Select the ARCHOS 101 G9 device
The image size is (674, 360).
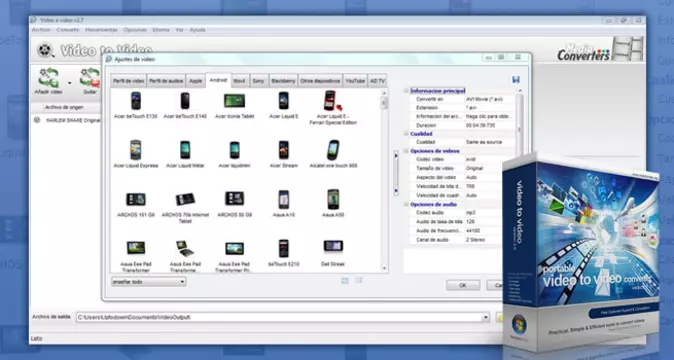pyautogui.click(x=136, y=203)
